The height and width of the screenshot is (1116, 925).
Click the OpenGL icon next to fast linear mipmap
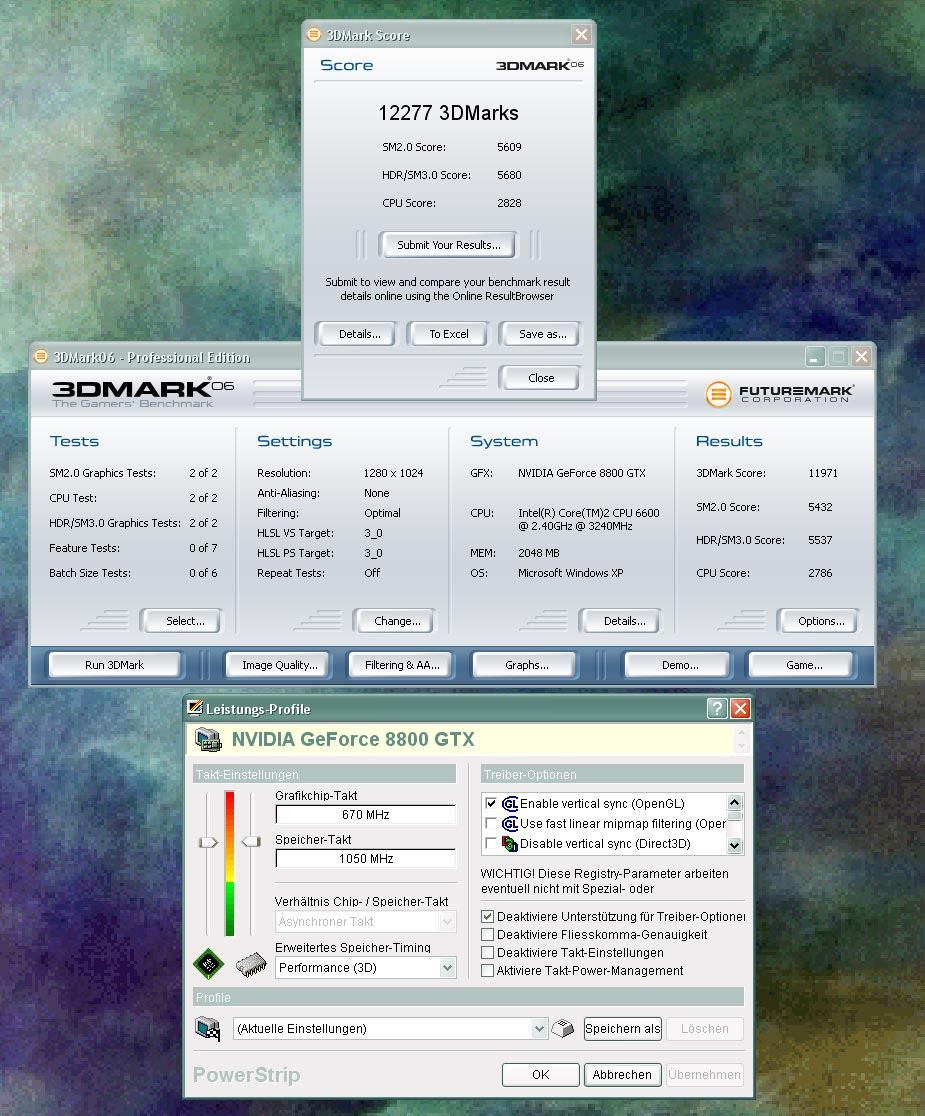(510, 823)
